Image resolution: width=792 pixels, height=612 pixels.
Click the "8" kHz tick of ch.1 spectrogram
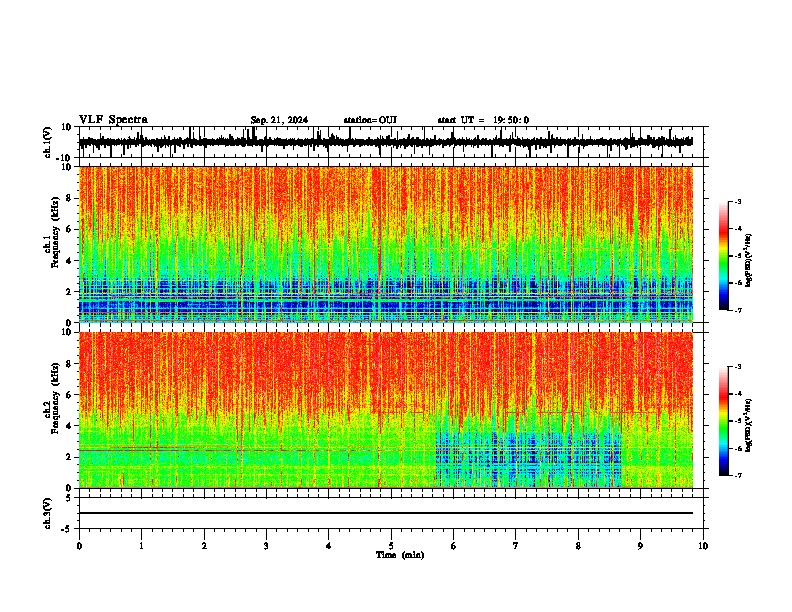tap(70, 198)
